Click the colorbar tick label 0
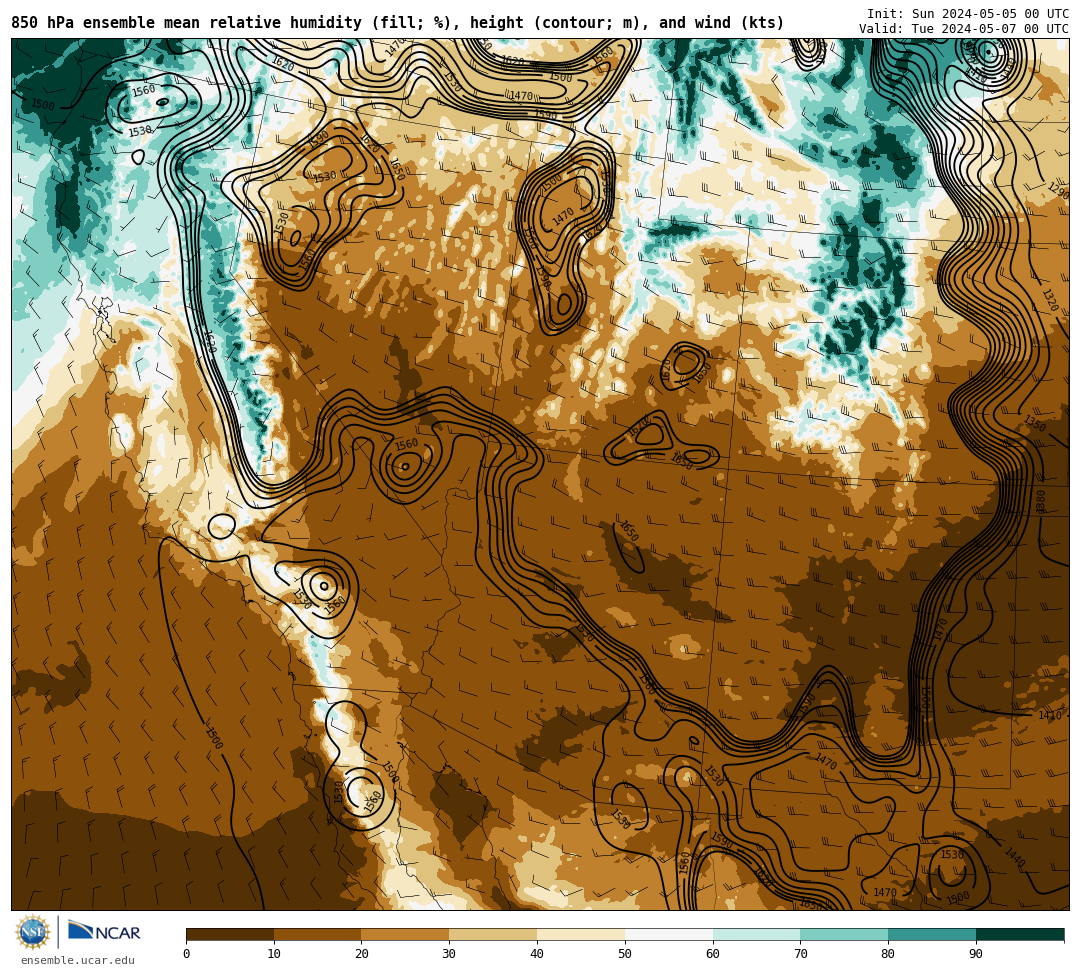 (187, 954)
